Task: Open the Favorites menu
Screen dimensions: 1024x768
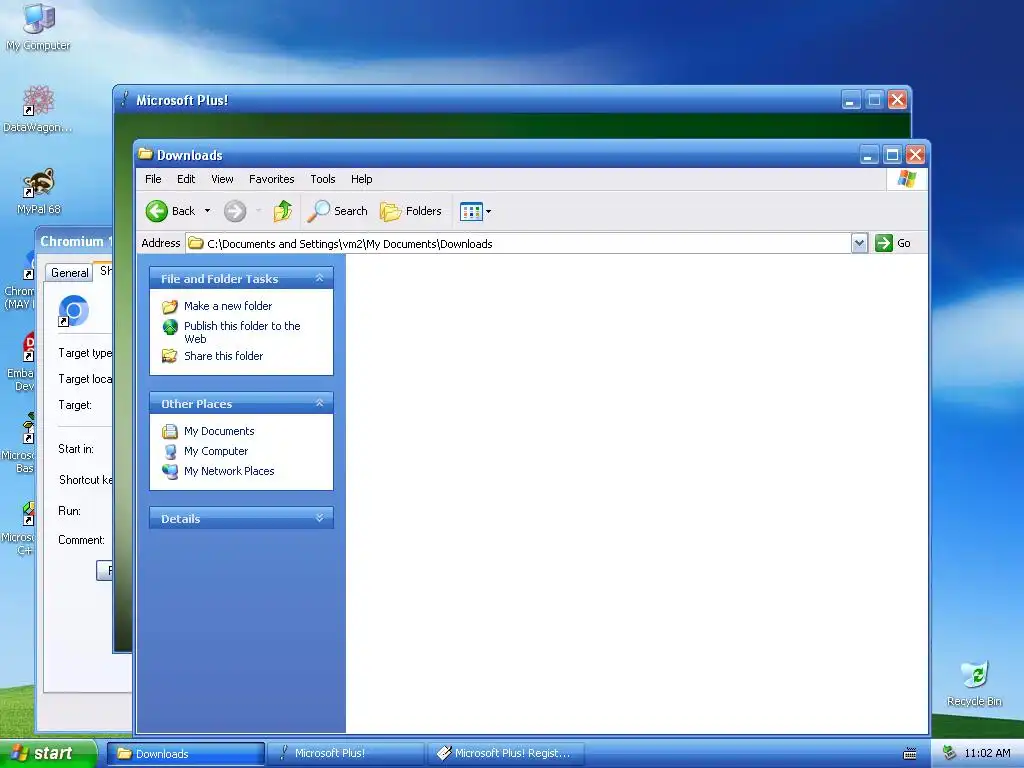Action: pos(272,179)
